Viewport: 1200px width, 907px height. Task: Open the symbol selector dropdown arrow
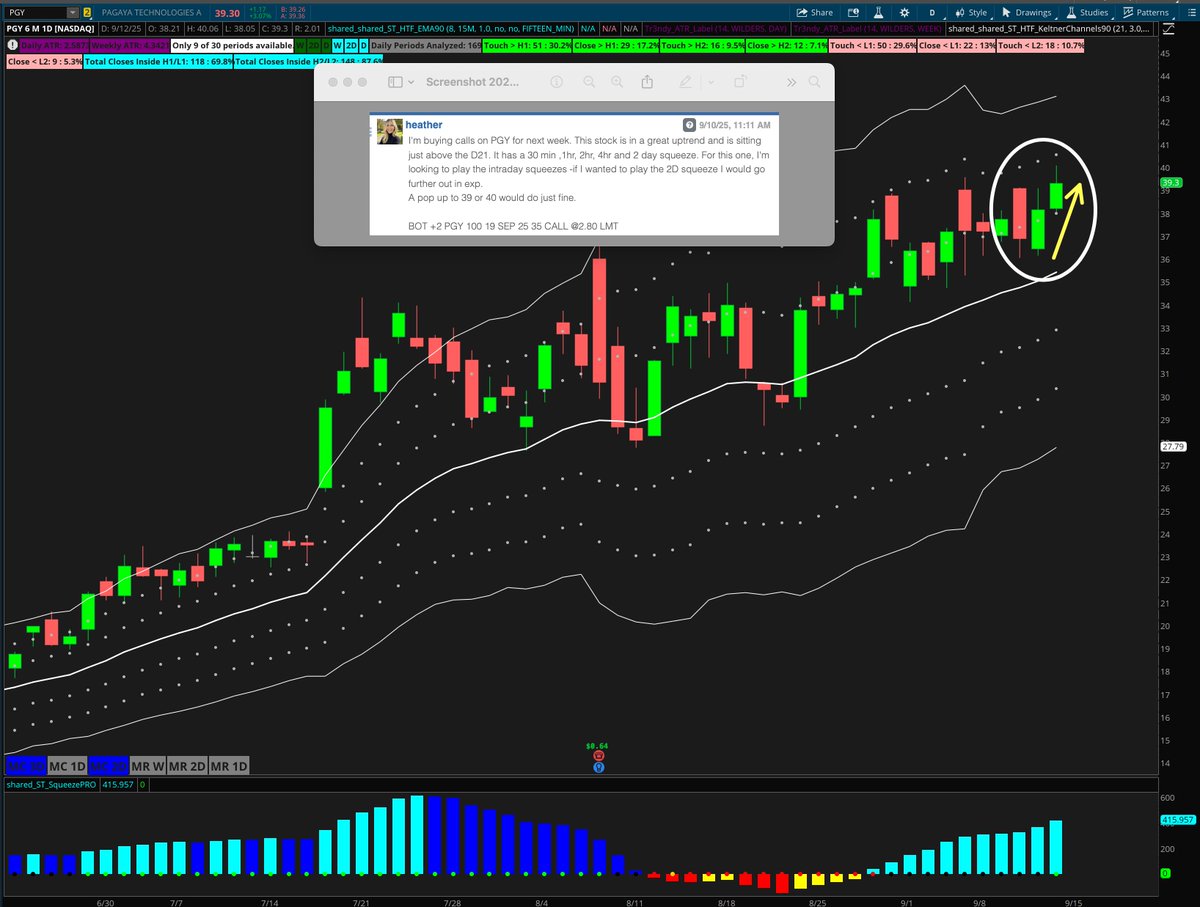(75, 12)
